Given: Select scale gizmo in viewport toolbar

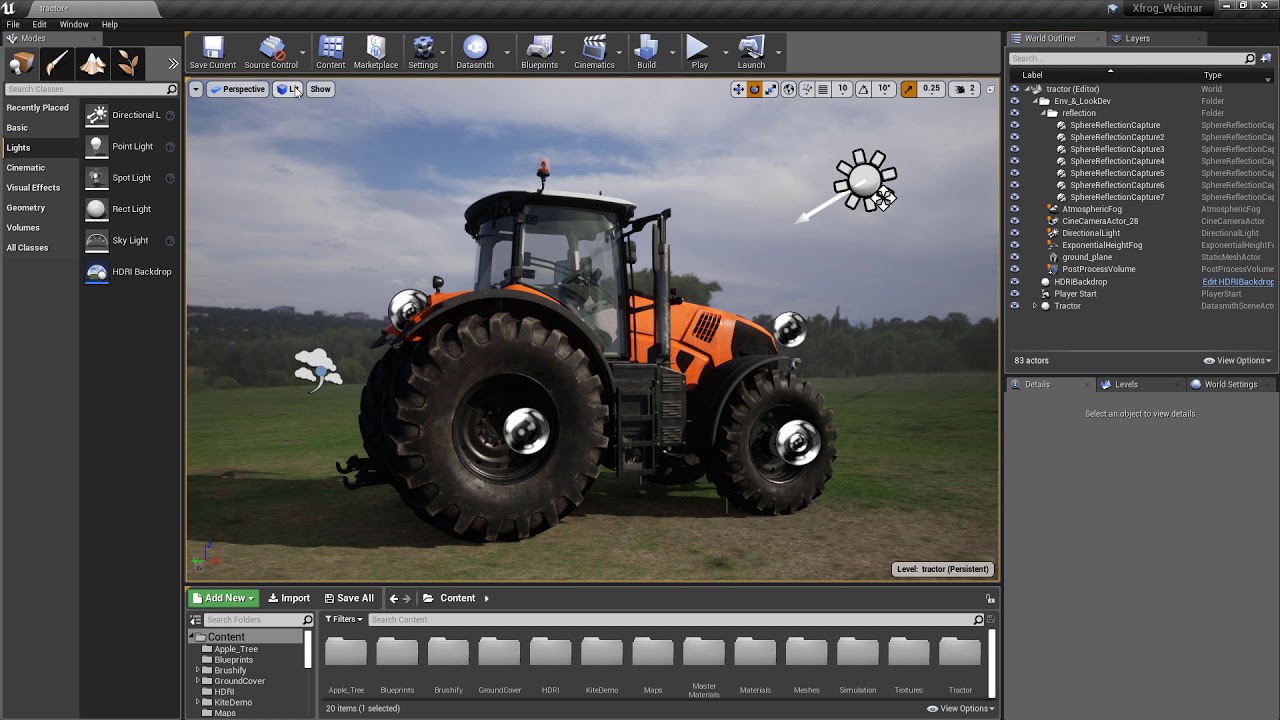Looking at the screenshot, I should [771, 89].
